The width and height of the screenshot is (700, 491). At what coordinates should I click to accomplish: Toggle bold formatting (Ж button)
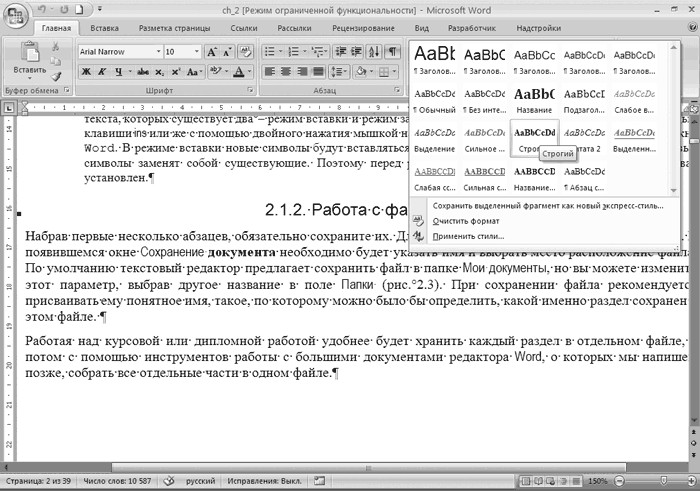coord(86,72)
